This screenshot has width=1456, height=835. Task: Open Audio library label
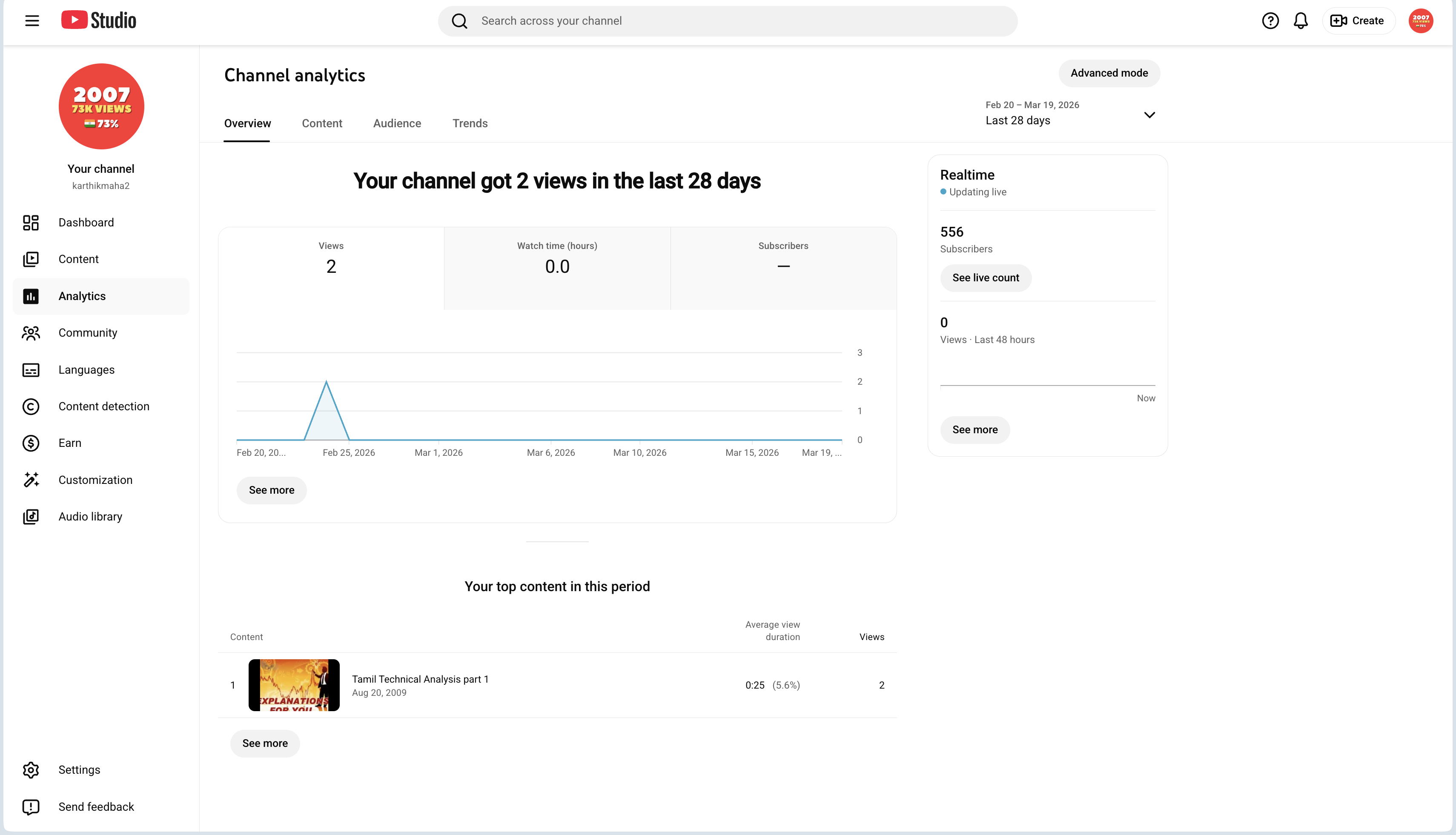[x=90, y=517]
